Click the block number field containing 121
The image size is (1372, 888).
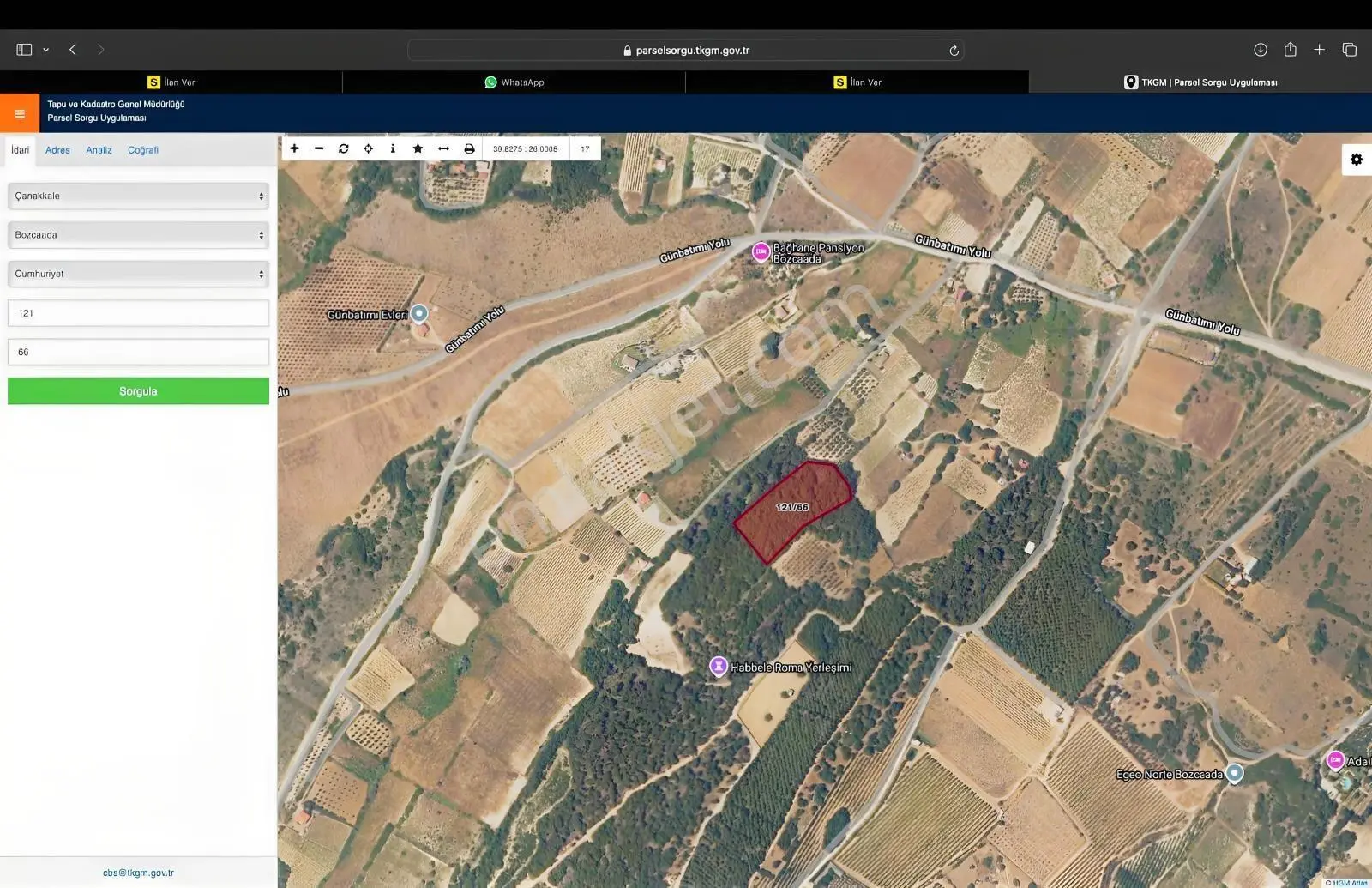[x=138, y=313]
